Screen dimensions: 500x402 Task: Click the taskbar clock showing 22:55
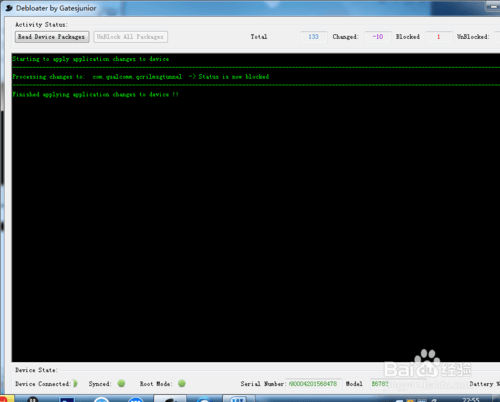[x=471, y=399]
